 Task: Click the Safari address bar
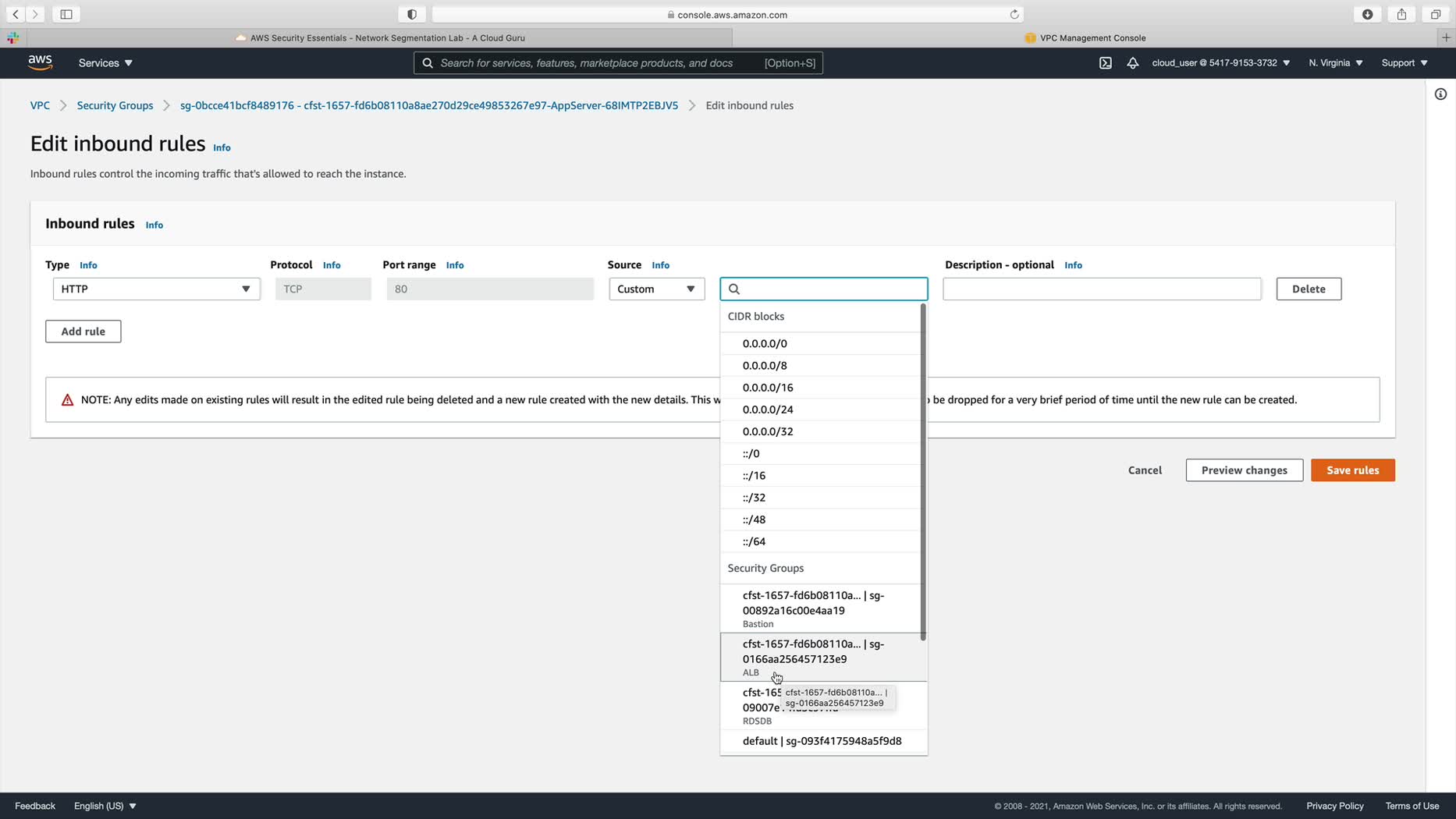[x=727, y=14]
